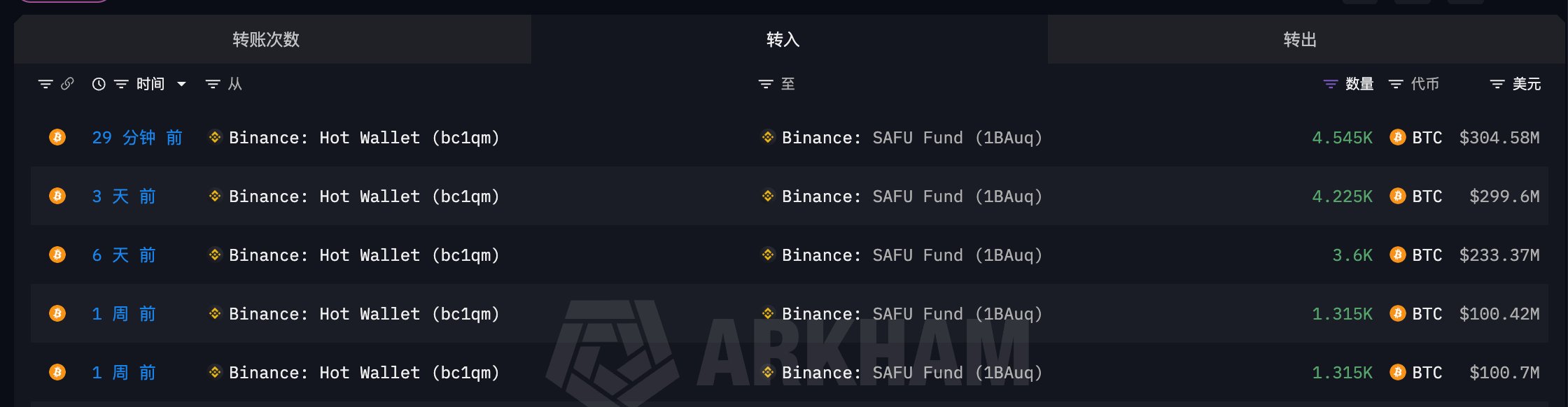Click the green 4.545K amount value

pos(1342,137)
